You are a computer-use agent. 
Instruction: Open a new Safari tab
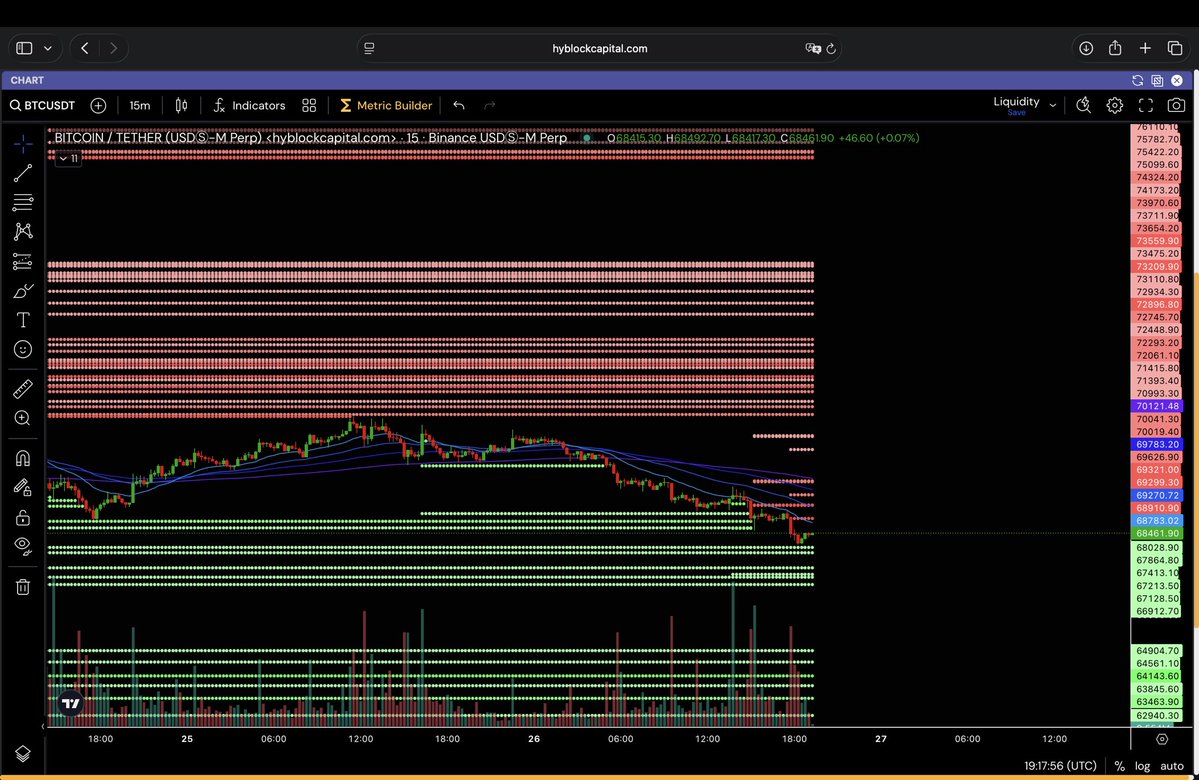(x=1145, y=48)
